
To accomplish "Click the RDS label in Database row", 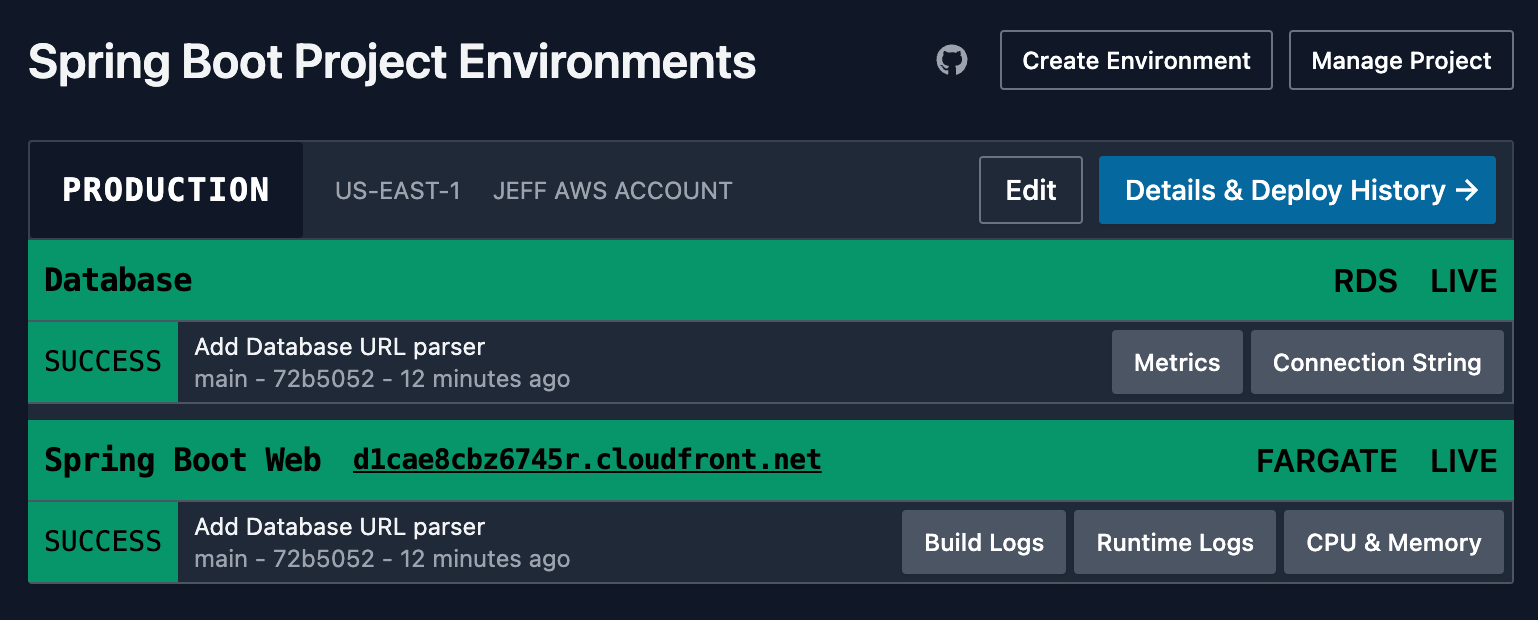I will pyautogui.click(x=1366, y=281).
